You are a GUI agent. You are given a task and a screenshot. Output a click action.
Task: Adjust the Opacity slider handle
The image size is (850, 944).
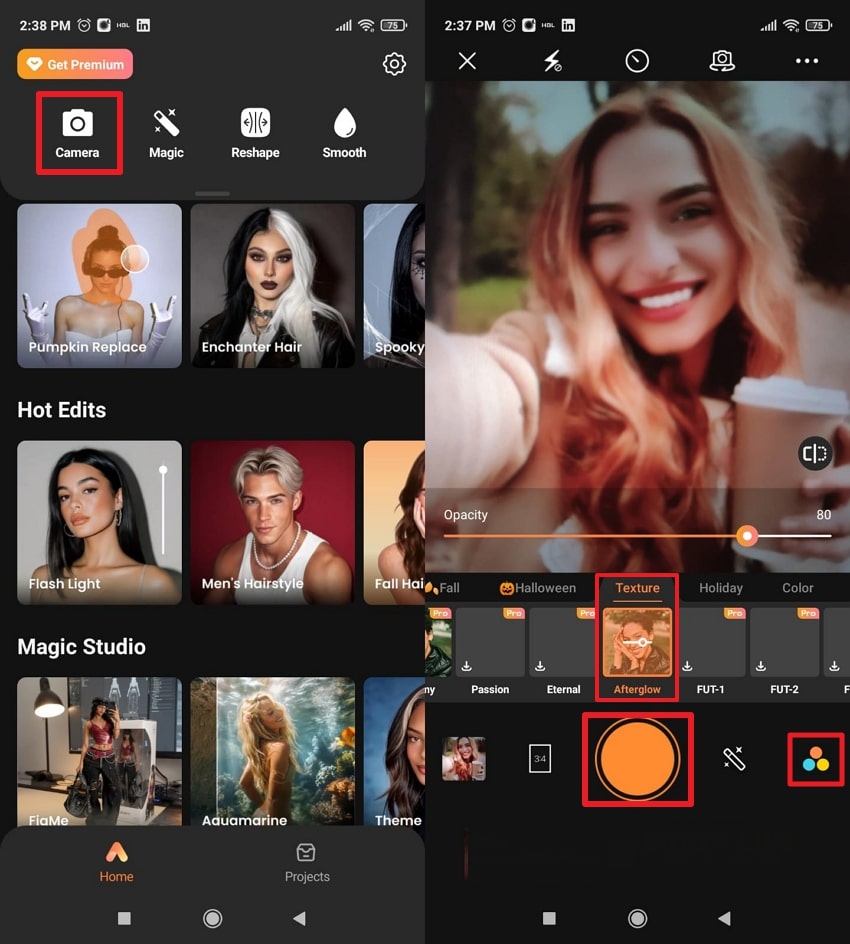tap(747, 535)
